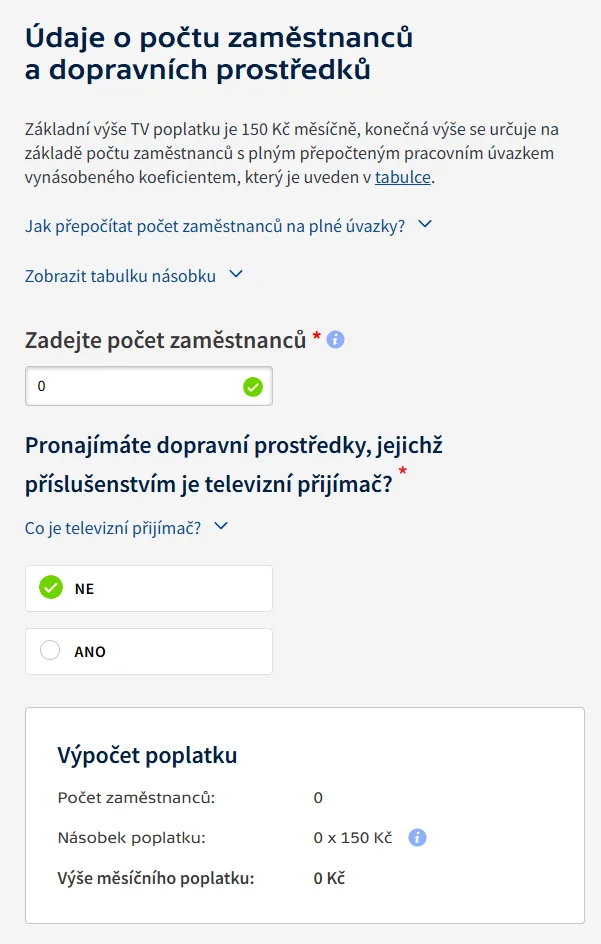This screenshot has width=601, height=944.
Task: Click the green check icon on NE
Action: 51,588
